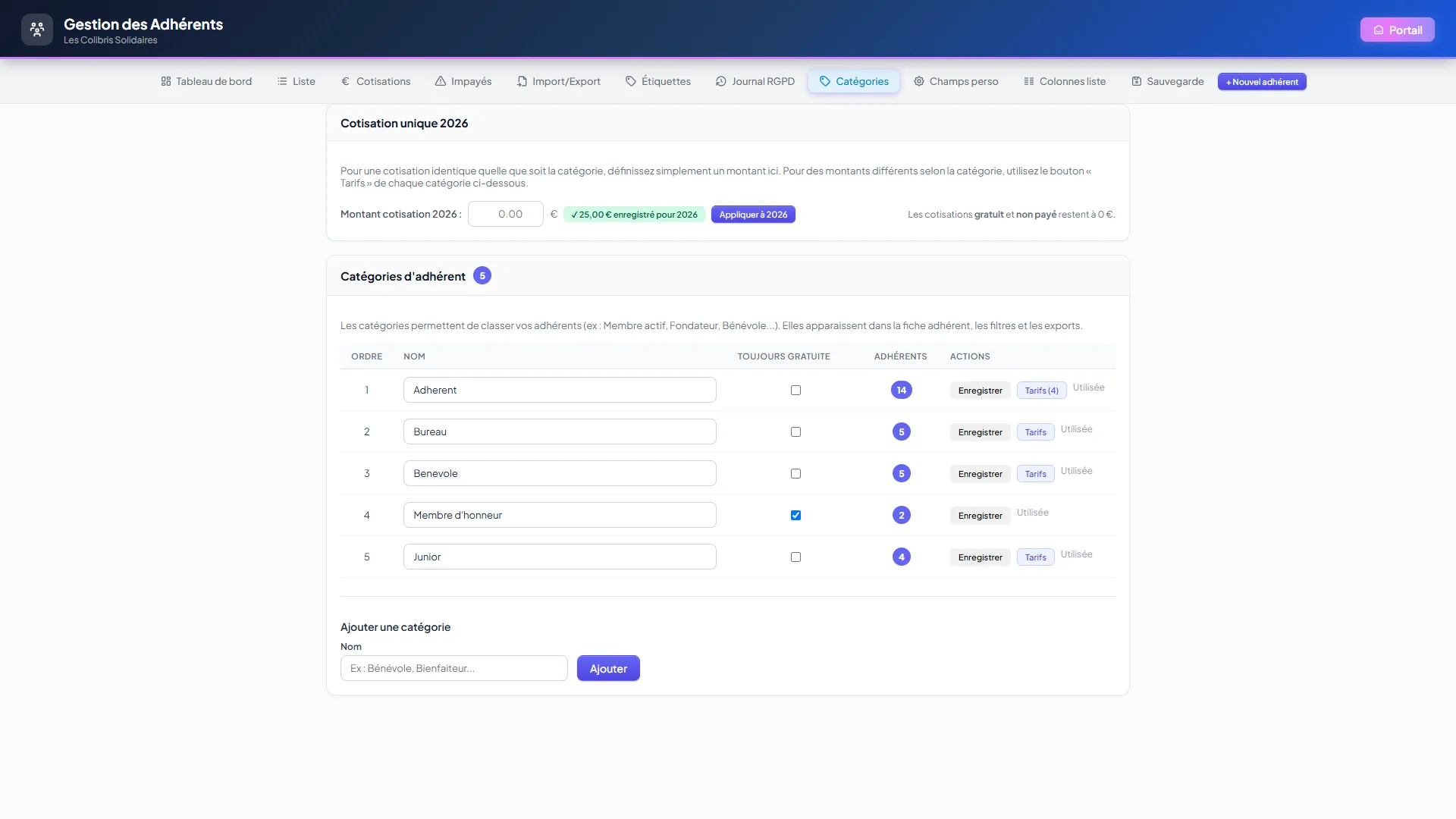Screen dimensions: 1456x819
Task: Click the euro icon beside Cotisations
Action: coord(346,81)
